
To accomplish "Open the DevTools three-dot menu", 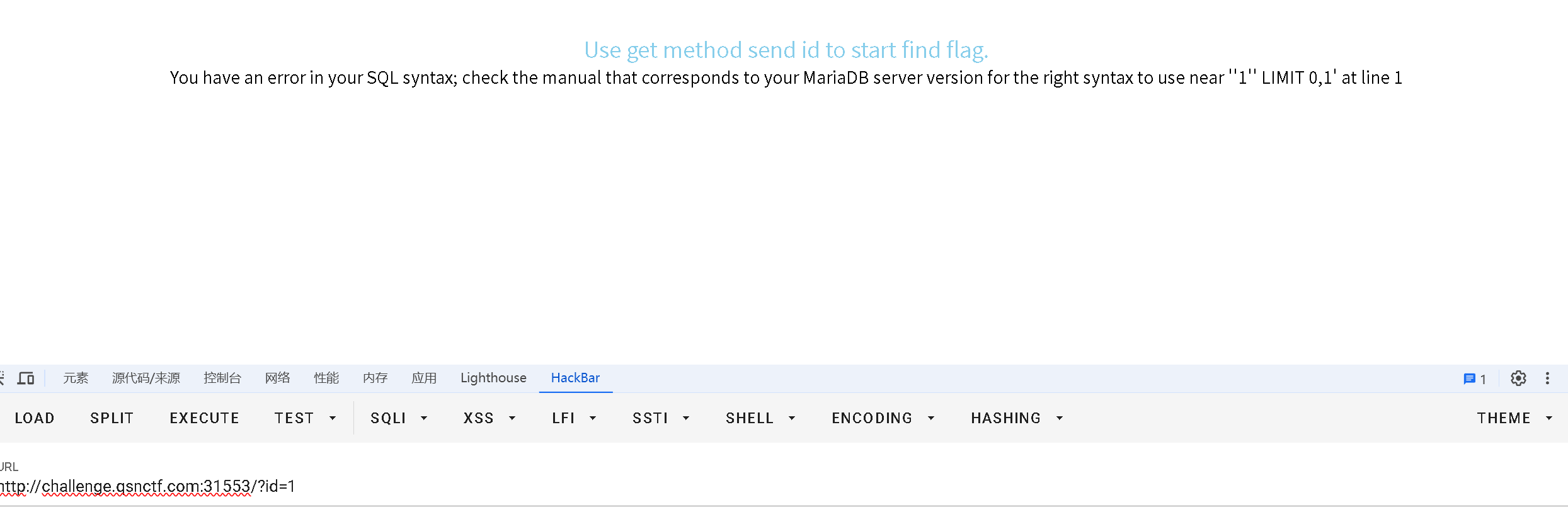I will 1547,378.
